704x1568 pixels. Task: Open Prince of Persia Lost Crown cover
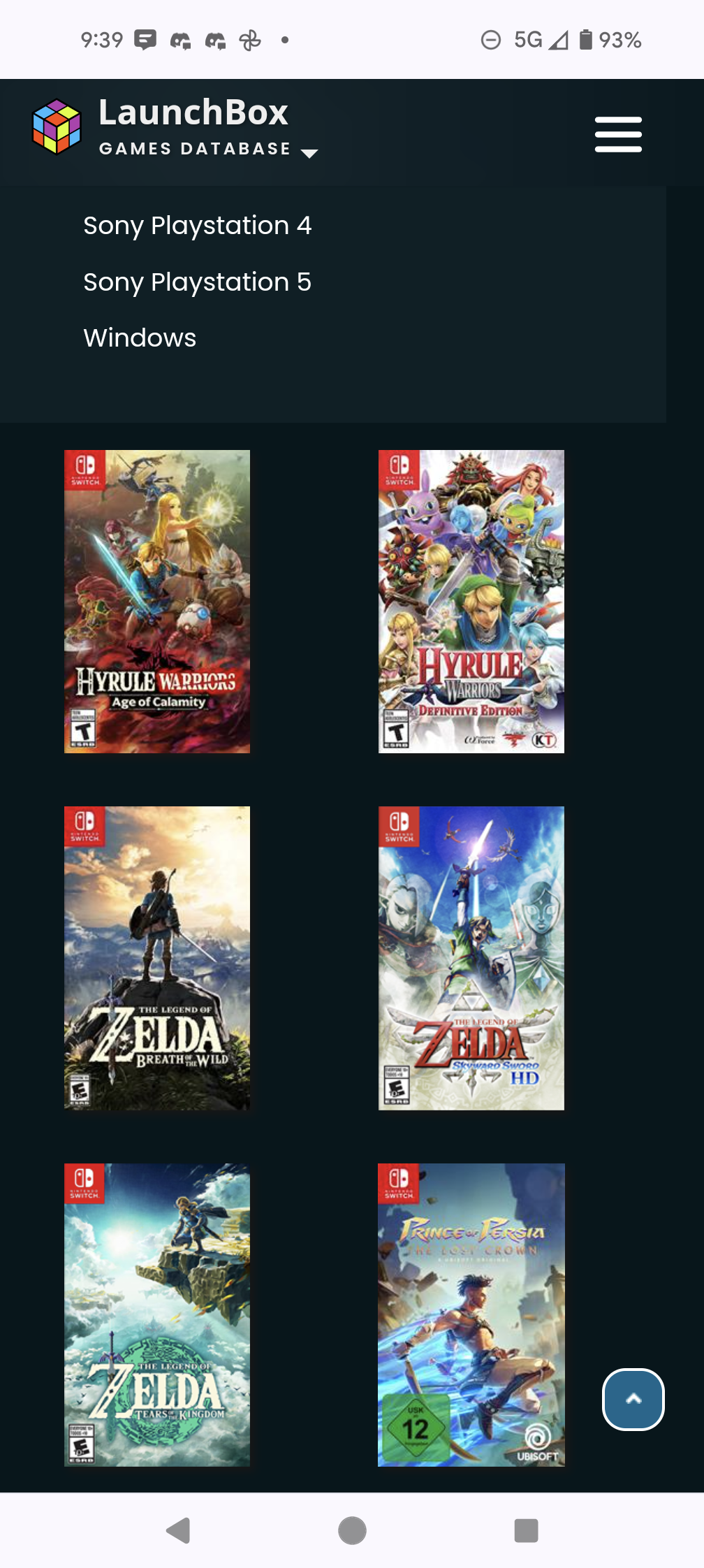471,1315
